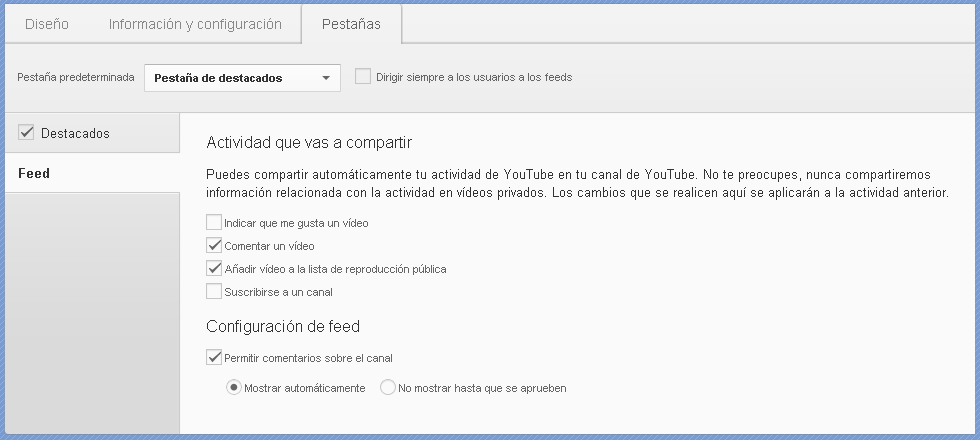The height and width of the screenshot is (440, 980).
Task: Click the paragraph starting Puedes compartir automáticamente
Action: pyautogui.click(x=578, y=183)
